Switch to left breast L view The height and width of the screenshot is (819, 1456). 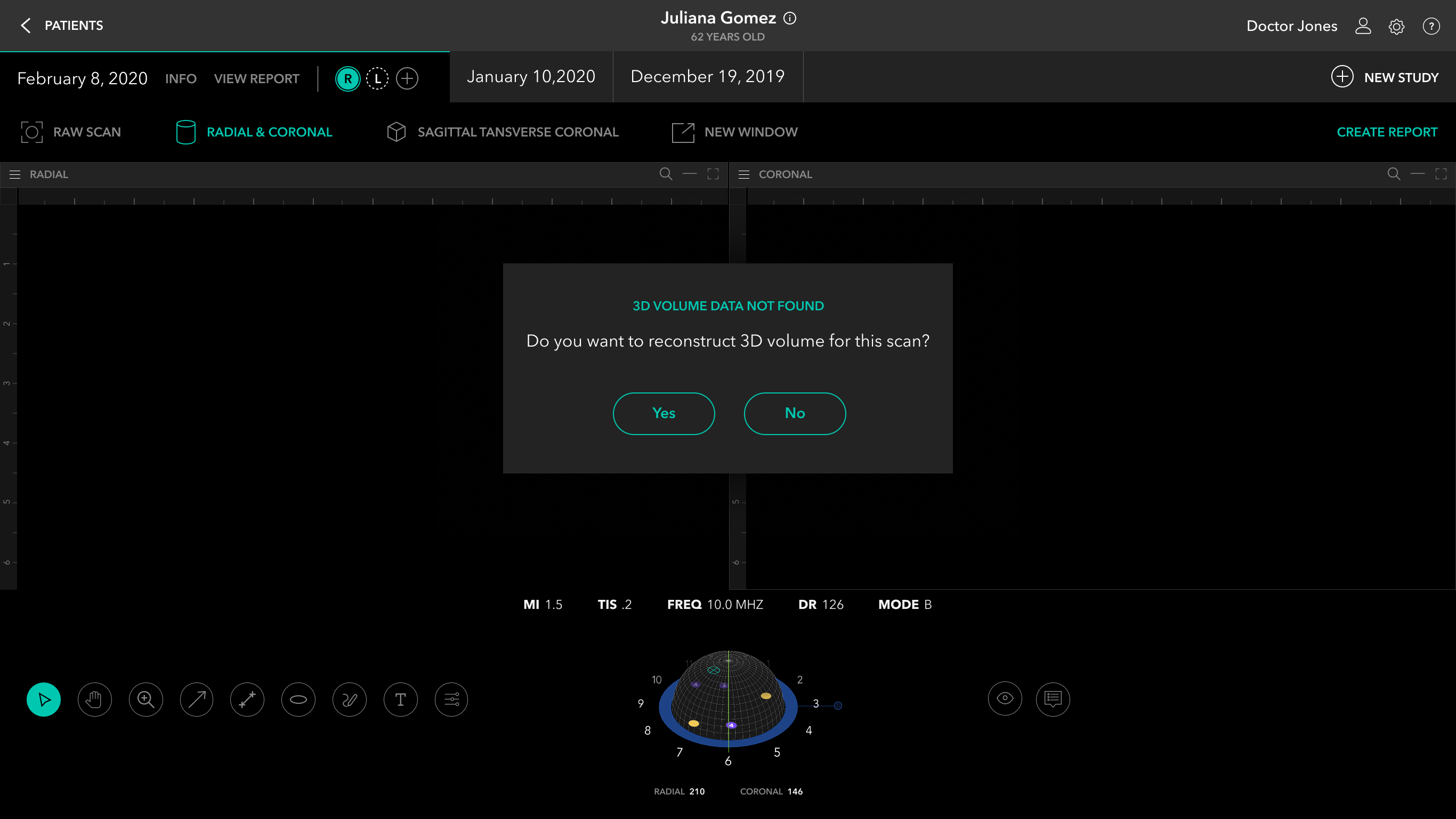tap(377, 78)
